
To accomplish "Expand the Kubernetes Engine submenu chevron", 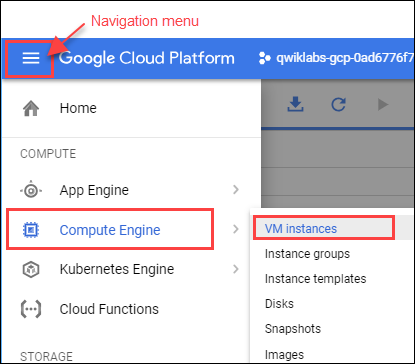I will coord(236,269).
